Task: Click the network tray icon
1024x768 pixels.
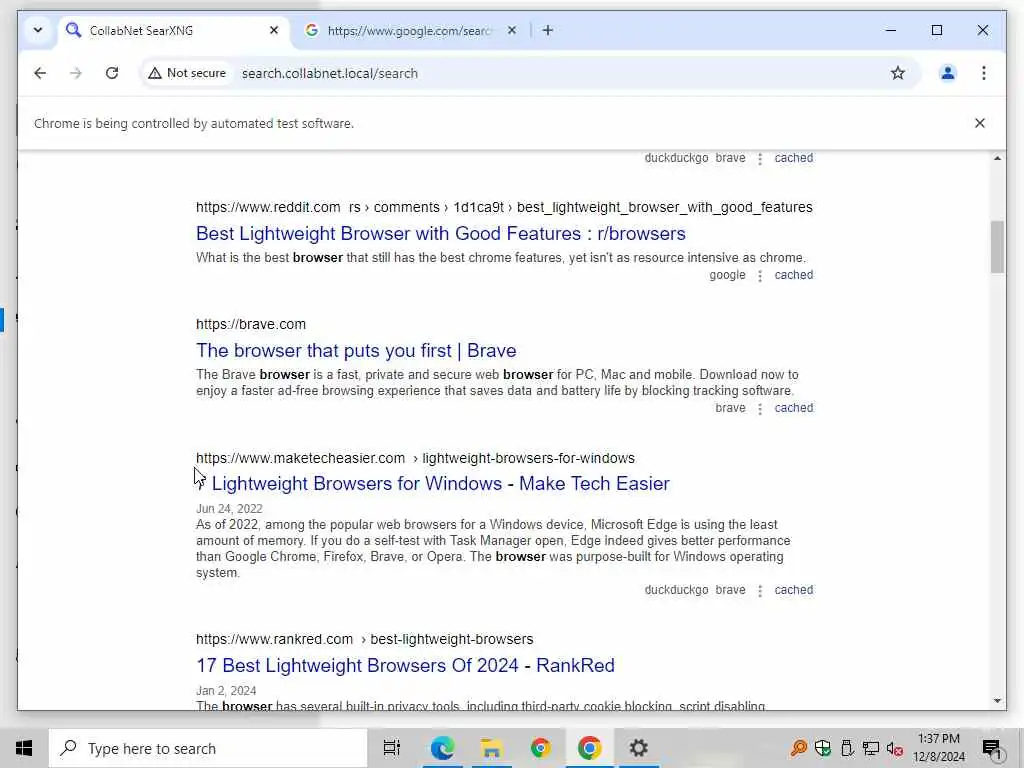Action: [871, 748]
